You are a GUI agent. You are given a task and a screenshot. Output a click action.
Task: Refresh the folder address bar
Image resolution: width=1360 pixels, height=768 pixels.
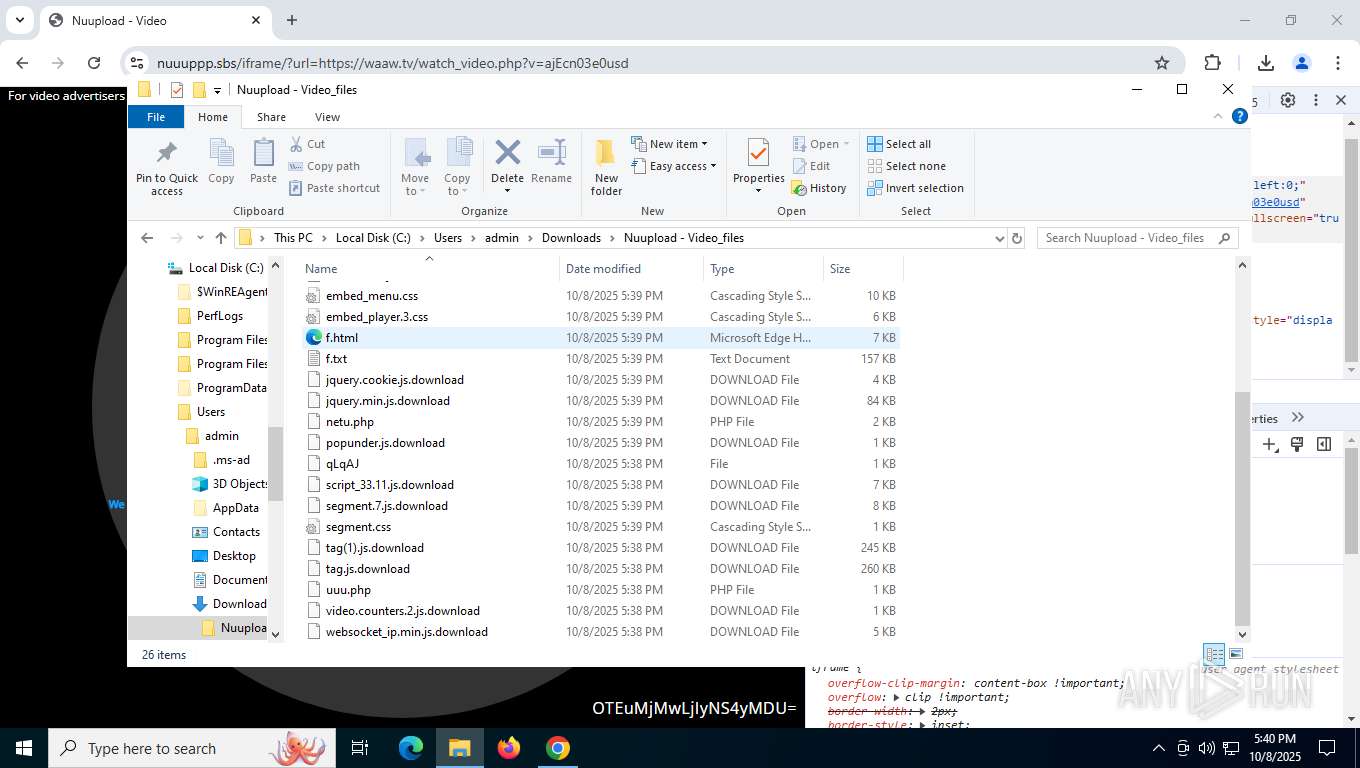(1017, 238)
